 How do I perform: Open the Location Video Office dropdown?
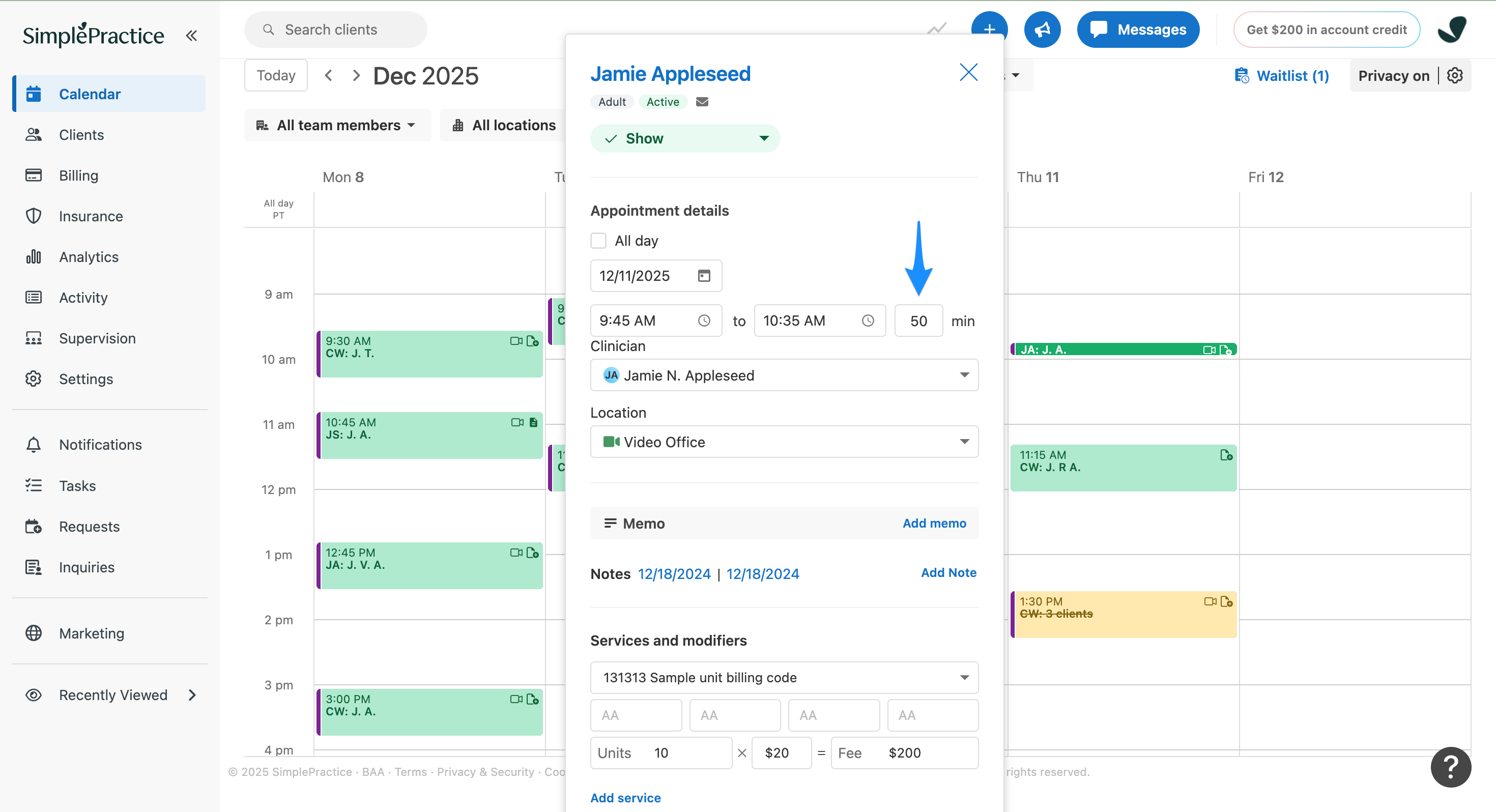tap(784, 442)
